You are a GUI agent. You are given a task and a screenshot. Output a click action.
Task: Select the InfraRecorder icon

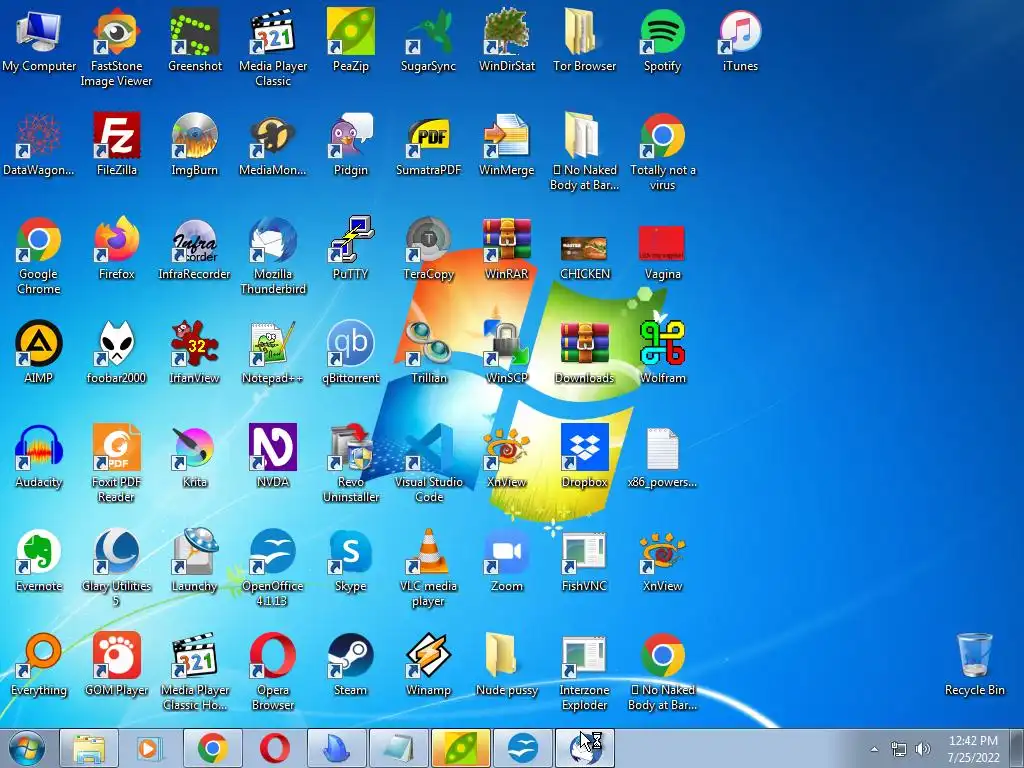click(x=195, y=248)
